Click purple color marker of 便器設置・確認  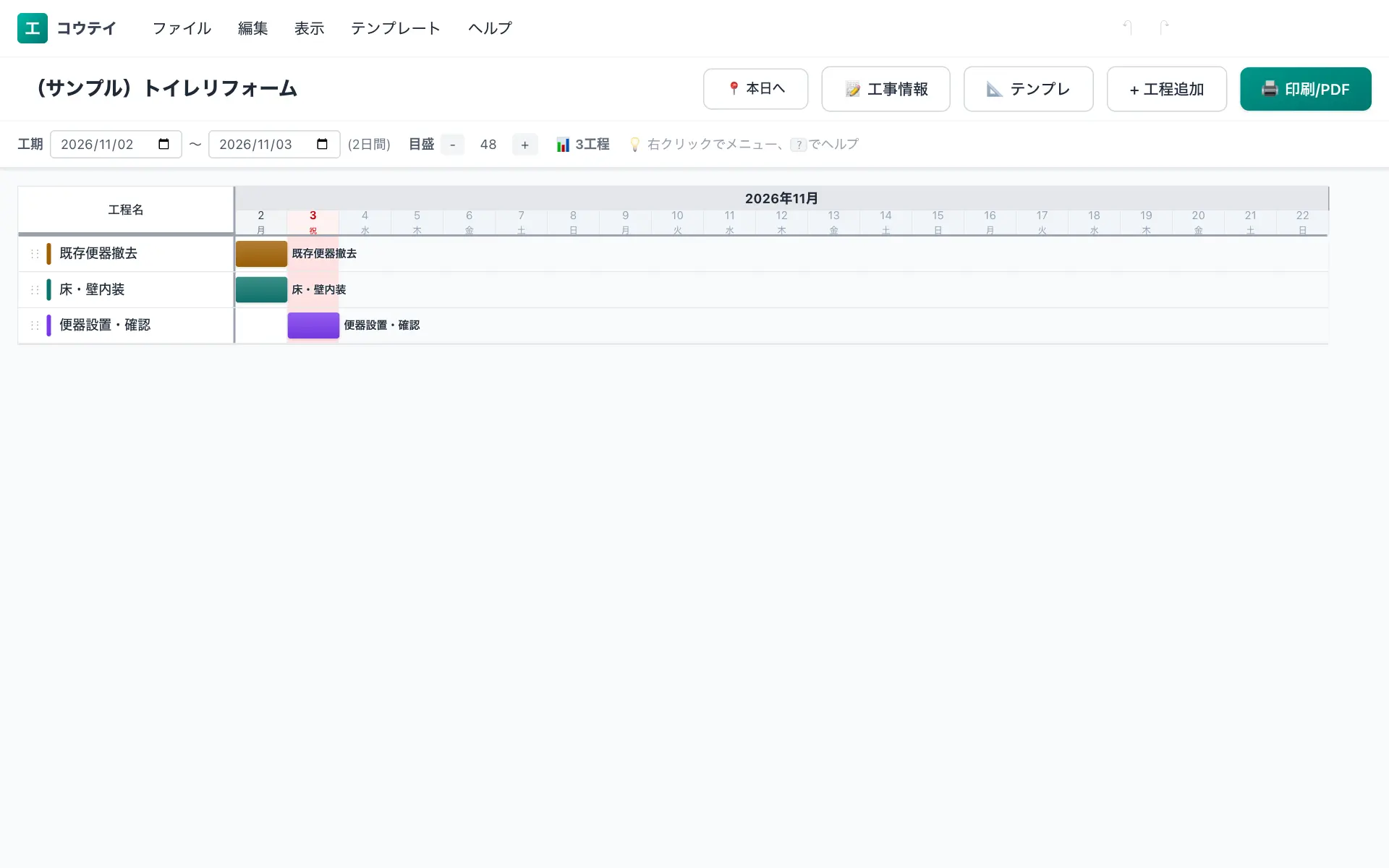pos(48,325)
